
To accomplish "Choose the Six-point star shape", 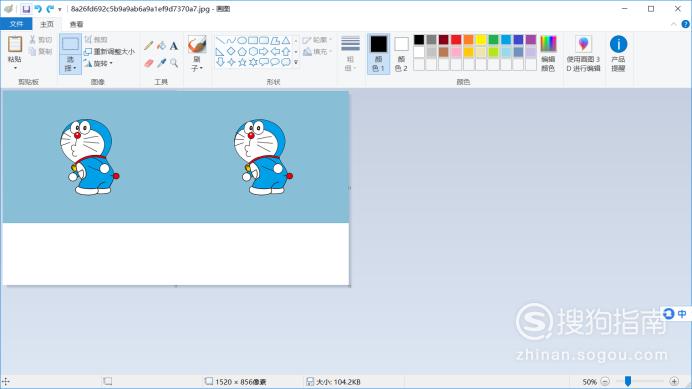I will point(253,62).
